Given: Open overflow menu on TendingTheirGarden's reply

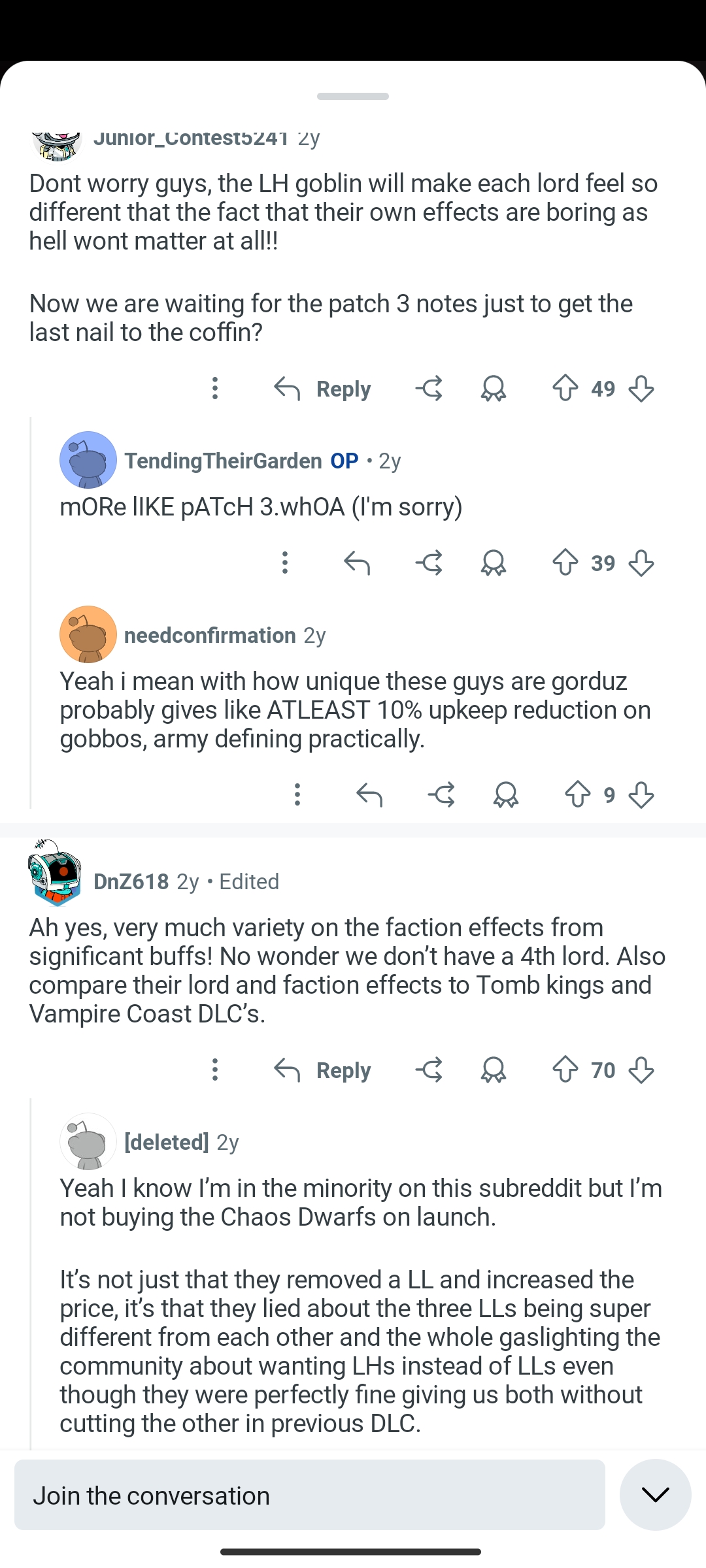Looking at the screenshot, I should click(x=285, y=563).
